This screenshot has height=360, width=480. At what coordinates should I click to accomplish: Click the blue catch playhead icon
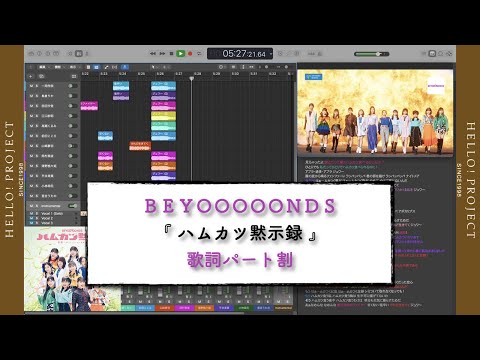(124, 67)
